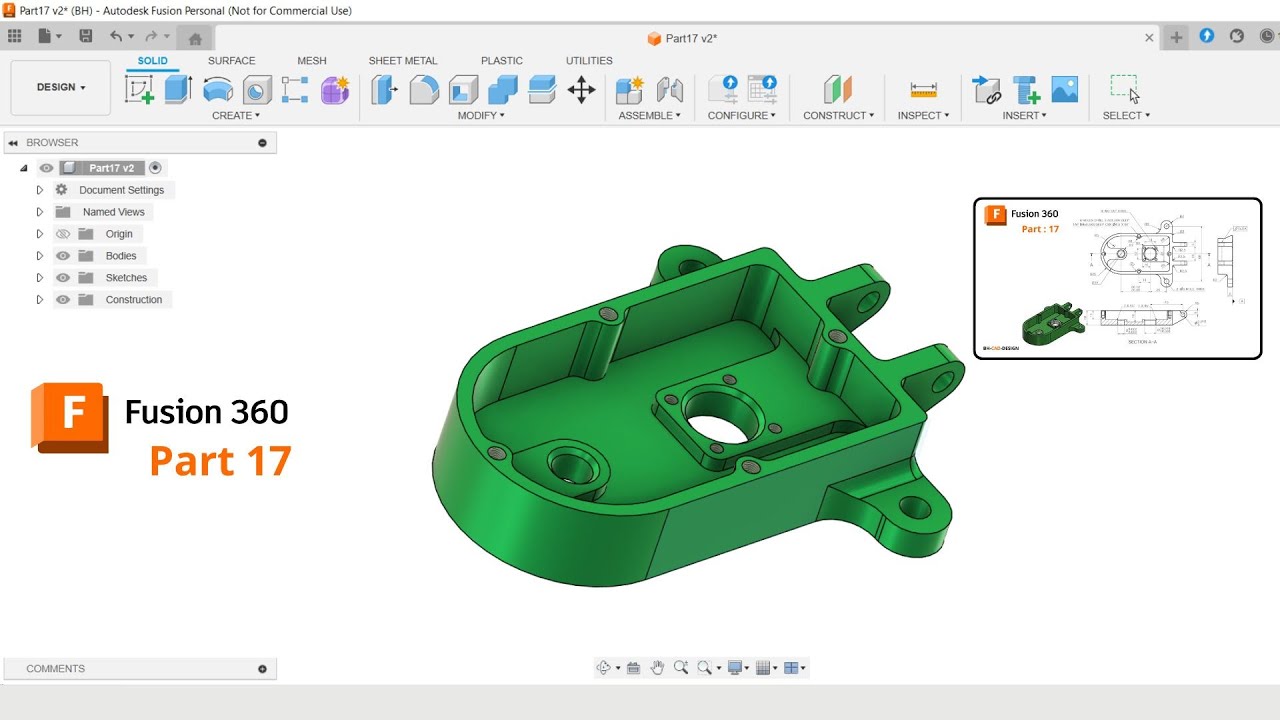The height and width of the screenshot is (720, 1280).
Task: Switch to the UTILITIES tab
Action: pos(589,61)
